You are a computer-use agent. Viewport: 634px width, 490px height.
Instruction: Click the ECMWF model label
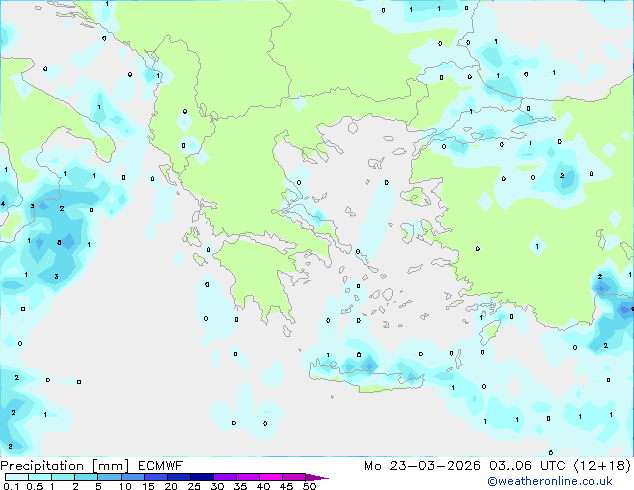click(x=161, y=466)
